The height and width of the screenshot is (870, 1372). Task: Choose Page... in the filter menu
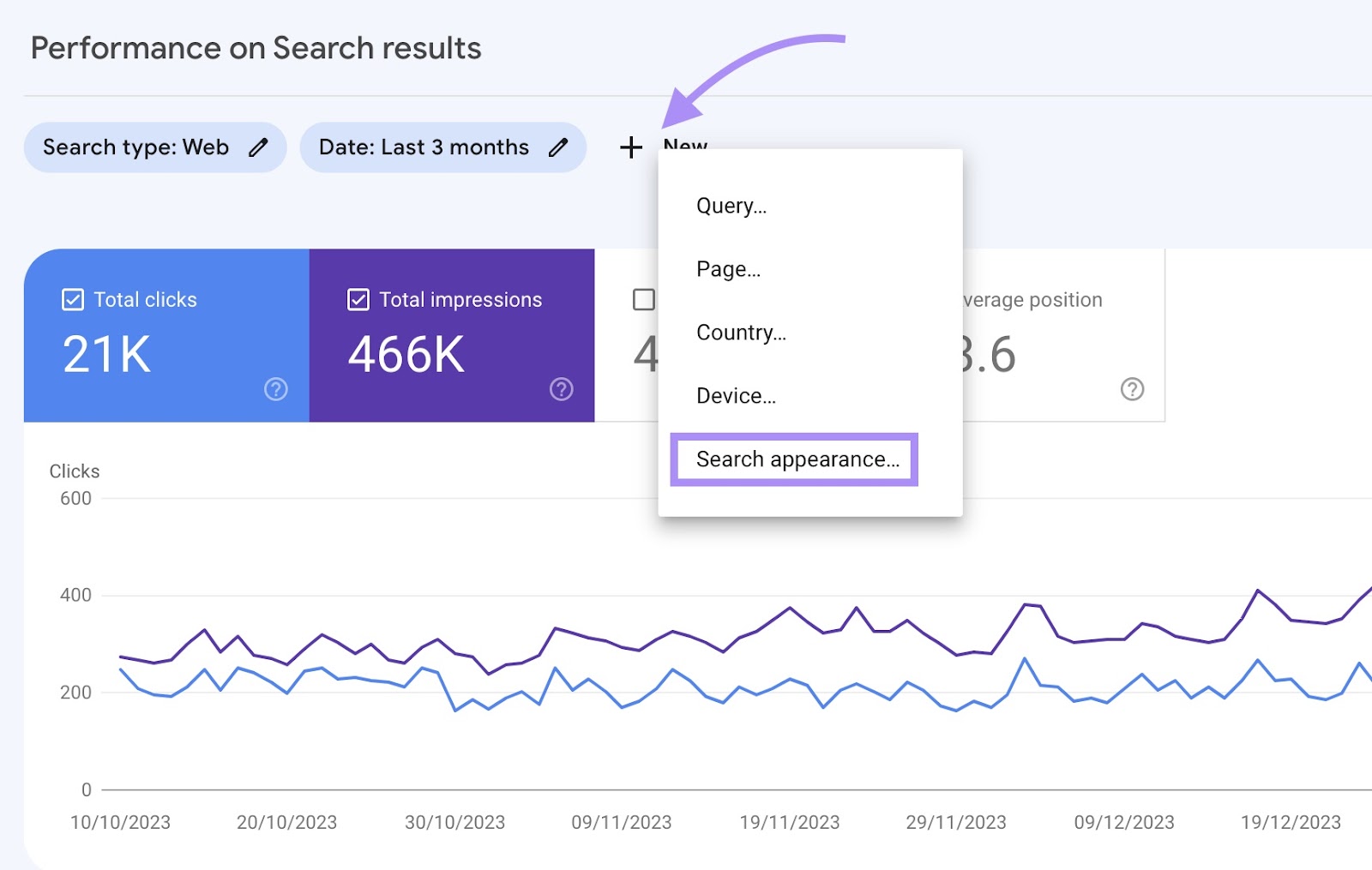(728, 269)
